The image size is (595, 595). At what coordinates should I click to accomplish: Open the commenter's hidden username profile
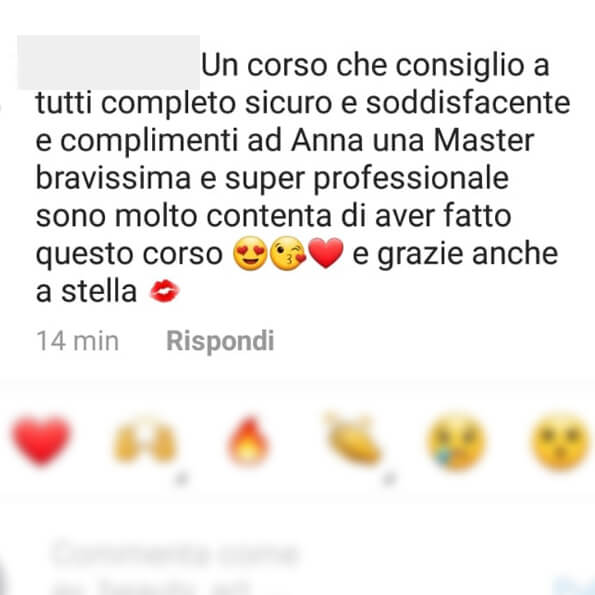click(109, 62)
